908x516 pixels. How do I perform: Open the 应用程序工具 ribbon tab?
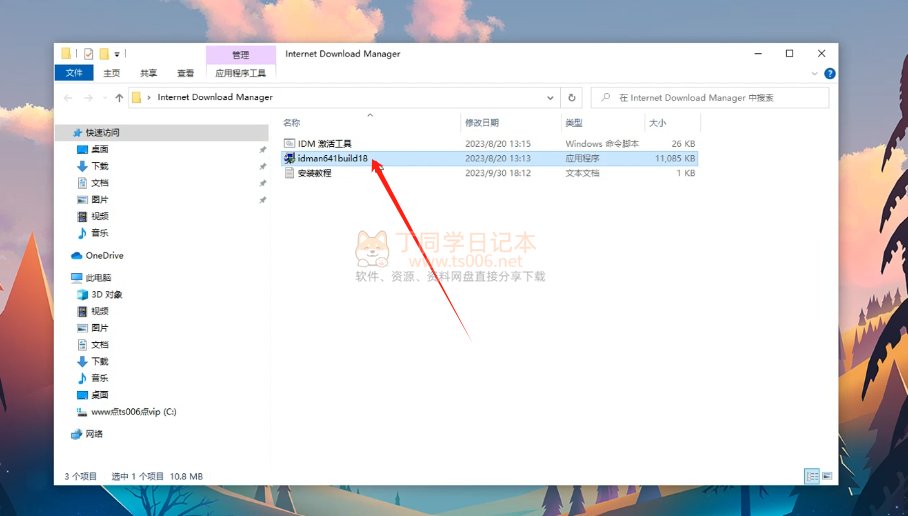(240, 73)
